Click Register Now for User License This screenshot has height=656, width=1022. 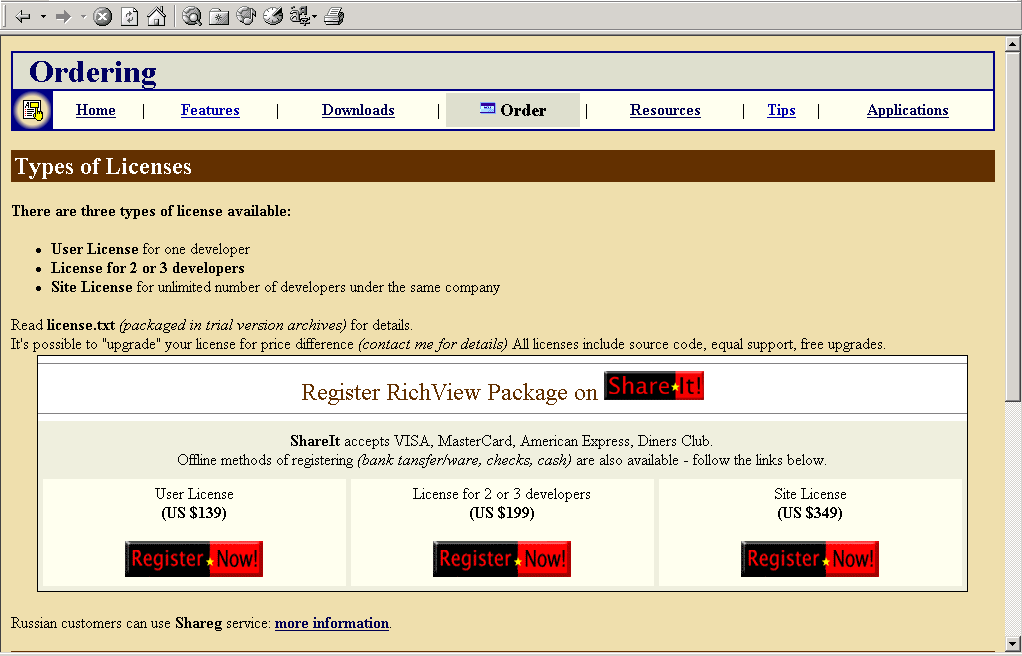194,559
